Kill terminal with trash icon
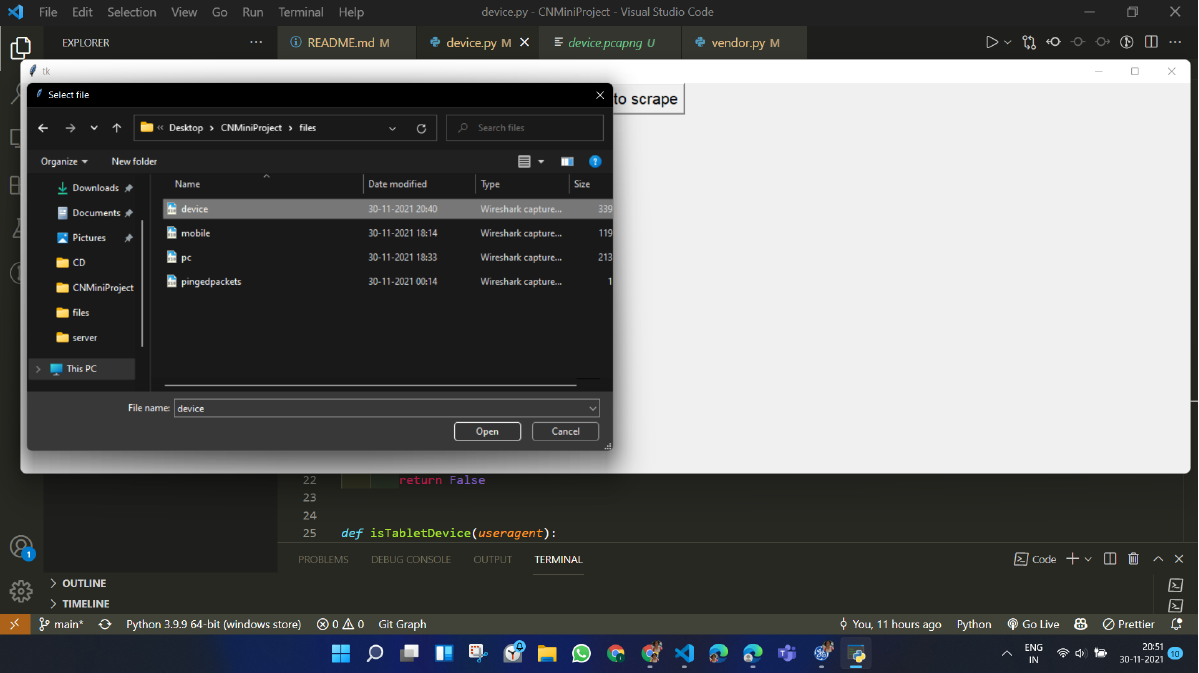This screenshot has height=673, width=1199. [x=1133, y=559]
